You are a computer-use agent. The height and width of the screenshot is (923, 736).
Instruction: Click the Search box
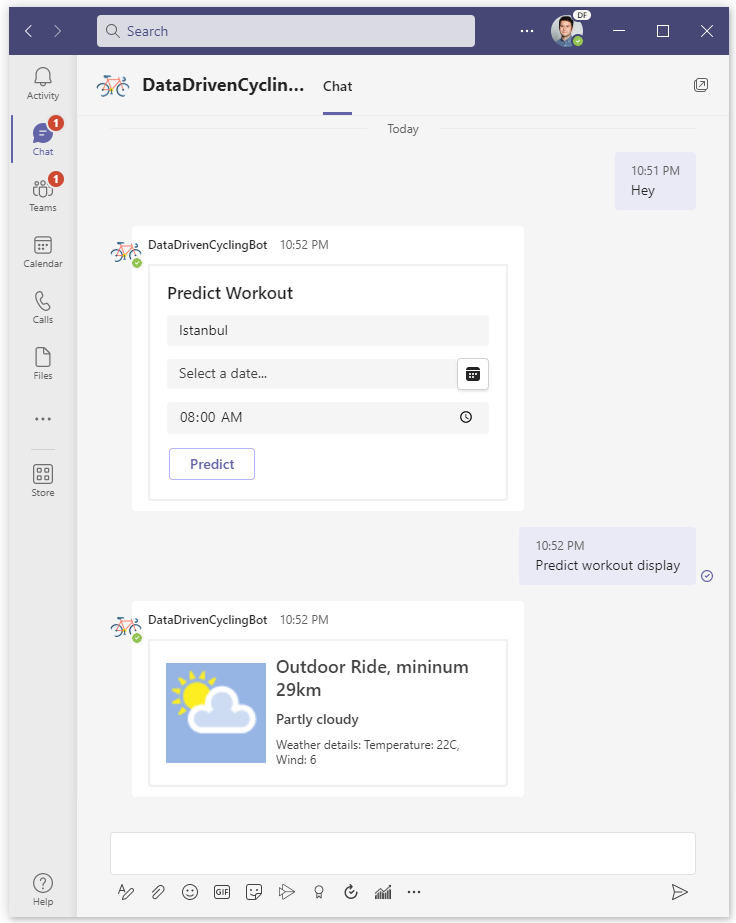(286, 31)
